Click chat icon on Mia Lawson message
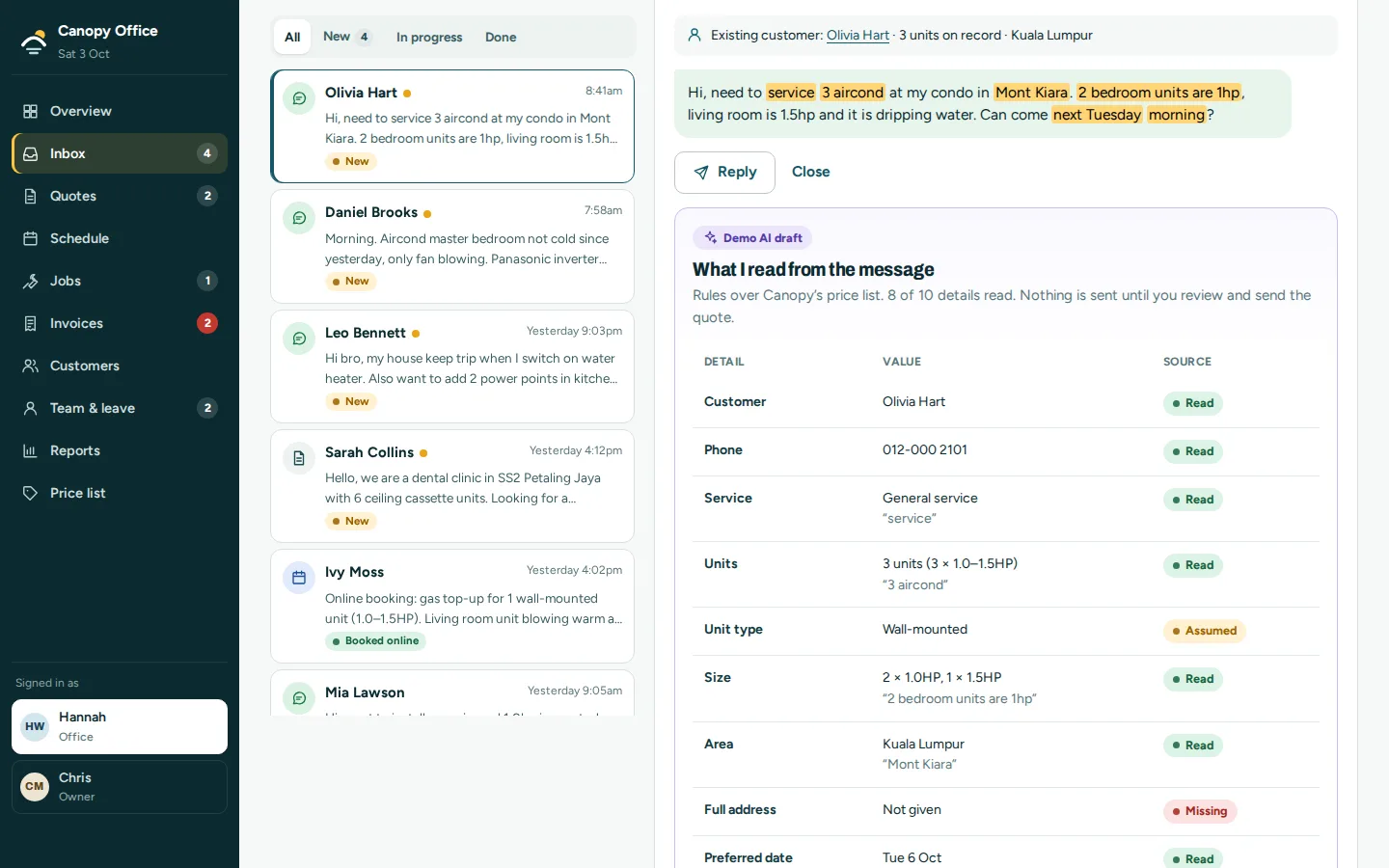The width and height of the screenshot is (1389, 868). (x=299, y=698)
